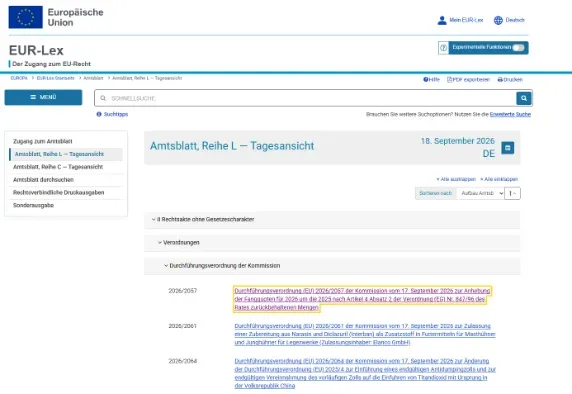The height and width of the screenshot is (394, 572).
Task: Click the Hilfe help link
Action: (x=431, y=80)
